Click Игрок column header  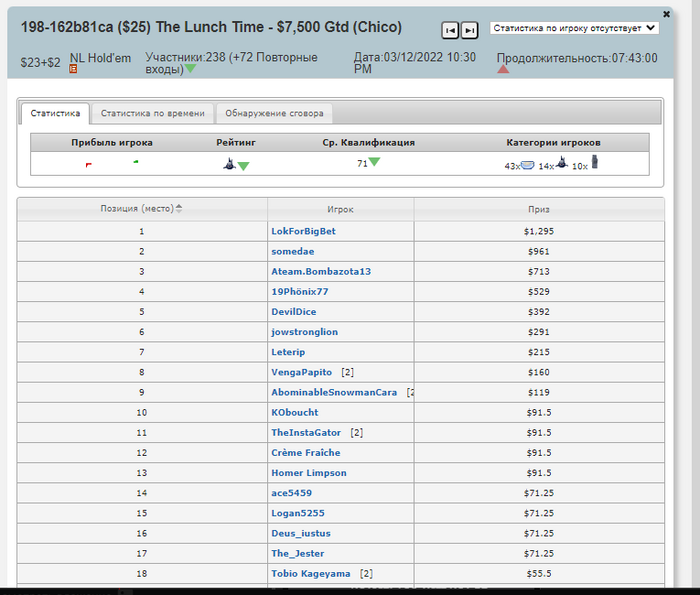[x=340, y=209]
